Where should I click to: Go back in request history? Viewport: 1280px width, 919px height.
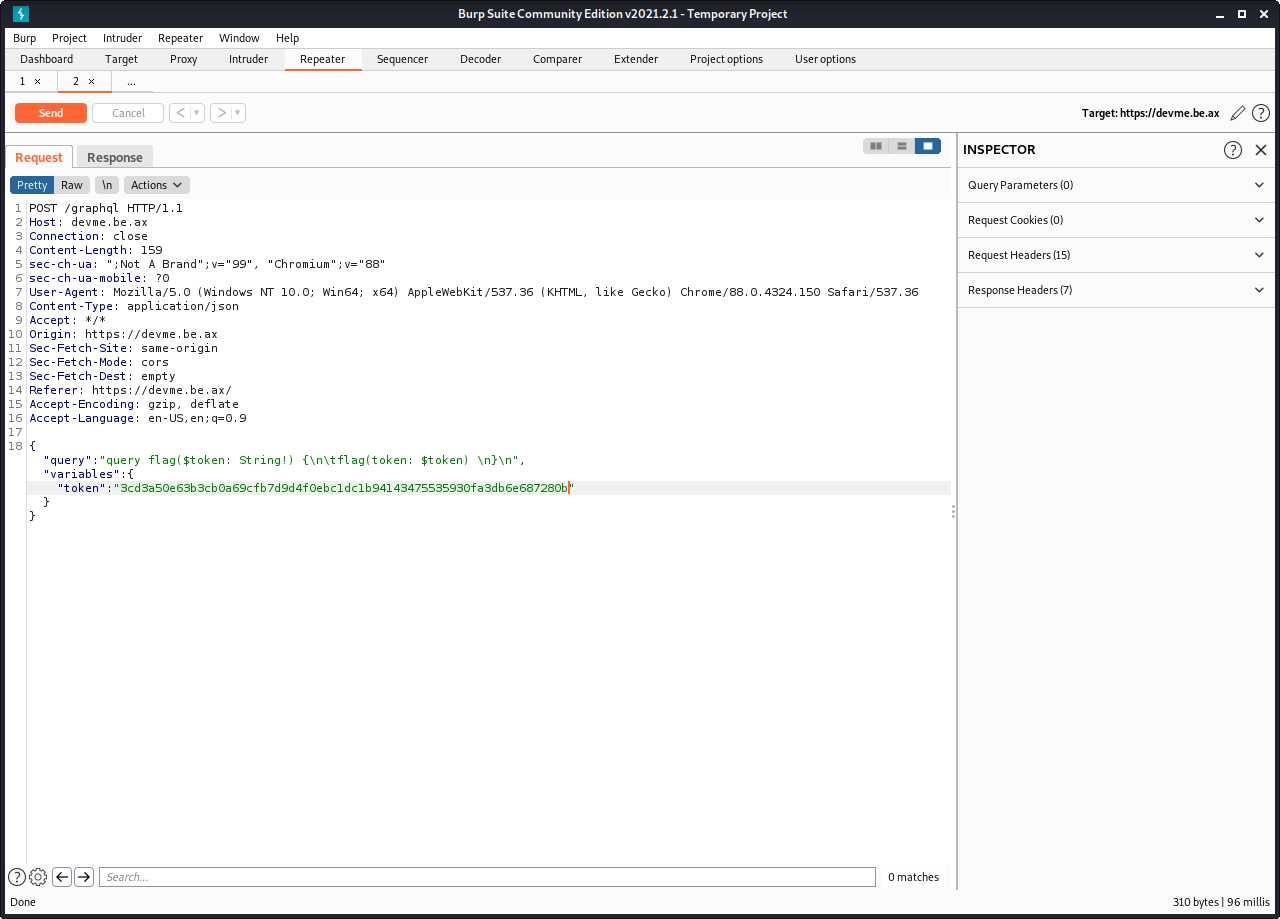pyautogui.click(x=180, y=113)
